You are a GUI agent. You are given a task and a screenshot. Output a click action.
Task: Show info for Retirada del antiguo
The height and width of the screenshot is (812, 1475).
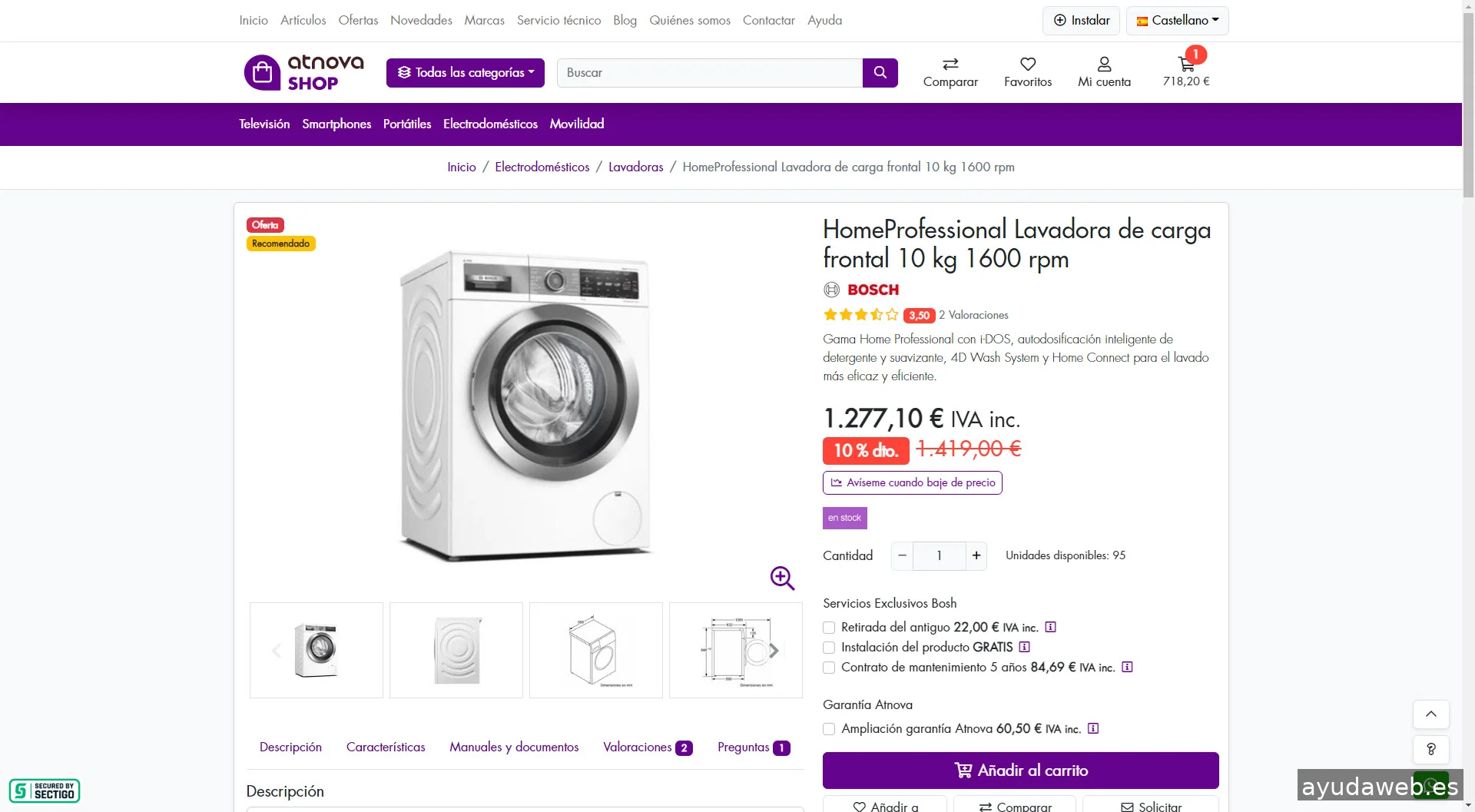(1050, 627)
